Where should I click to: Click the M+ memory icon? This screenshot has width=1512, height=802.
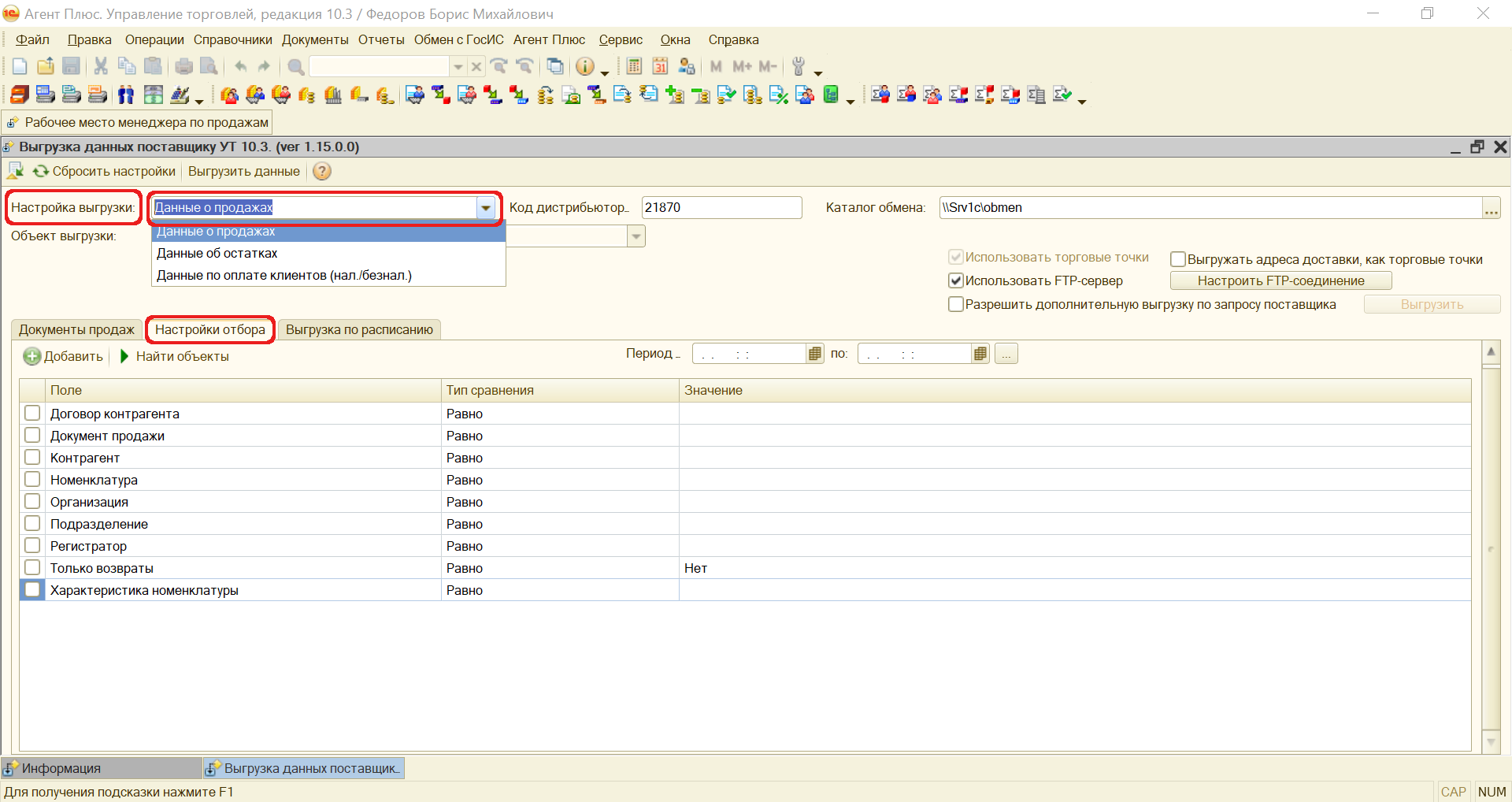[742, 67]
